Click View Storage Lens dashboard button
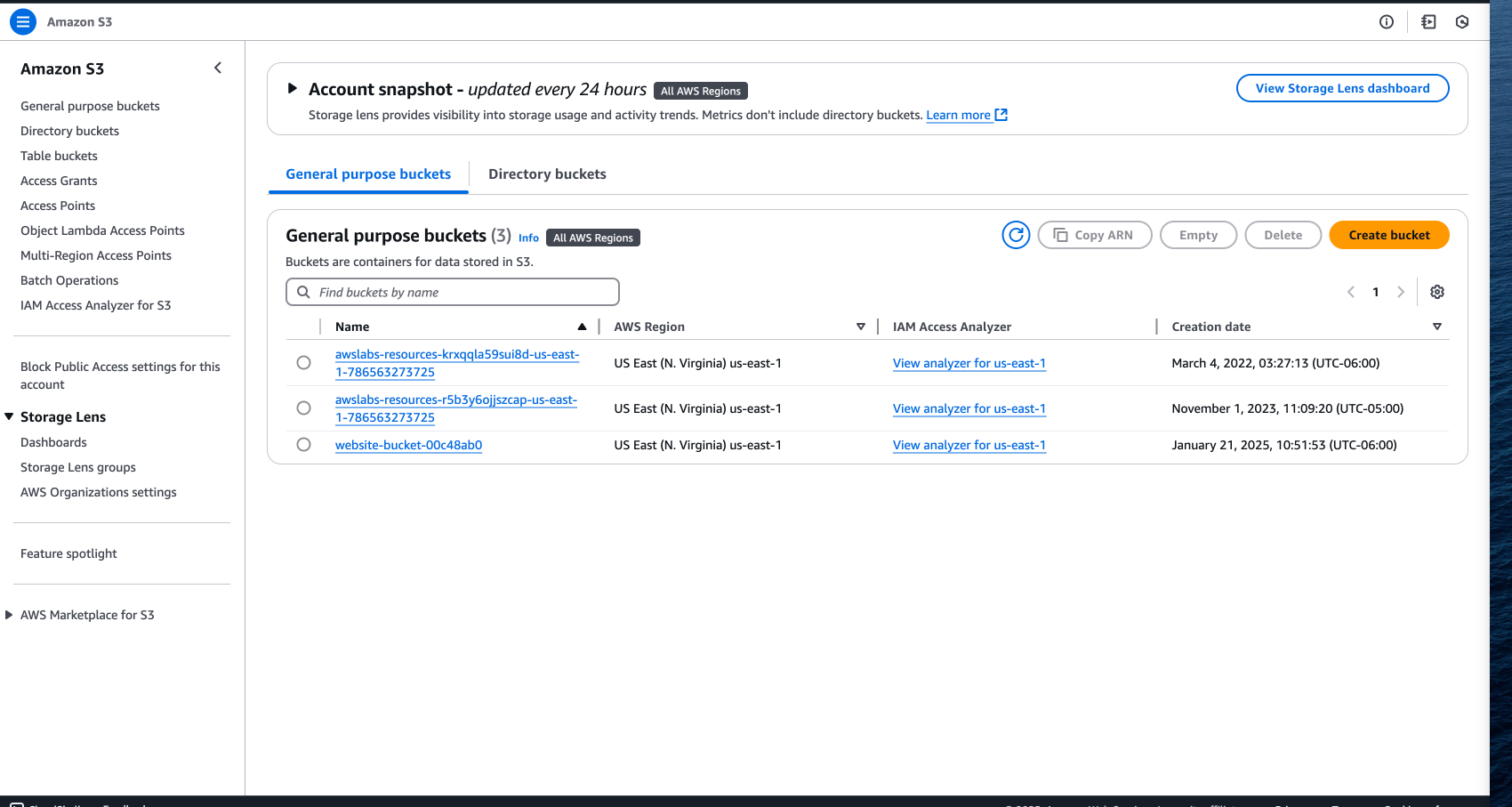This screenshot has height=807, width=1512. coord(1342,88)
